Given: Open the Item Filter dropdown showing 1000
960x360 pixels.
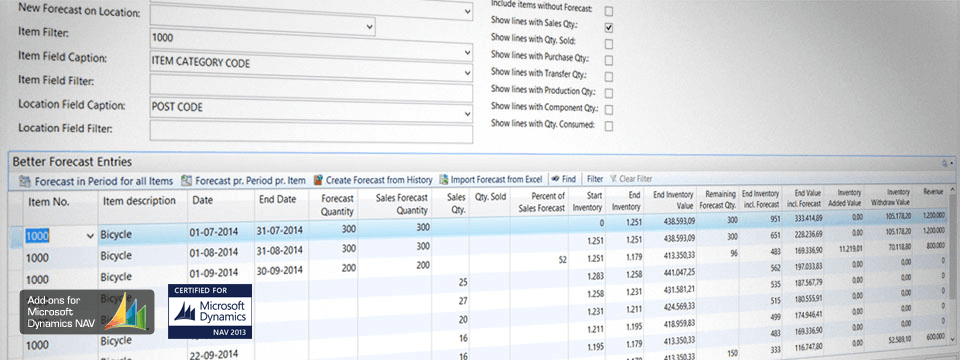Looking at the screenshot, I should tap(467, 53).
